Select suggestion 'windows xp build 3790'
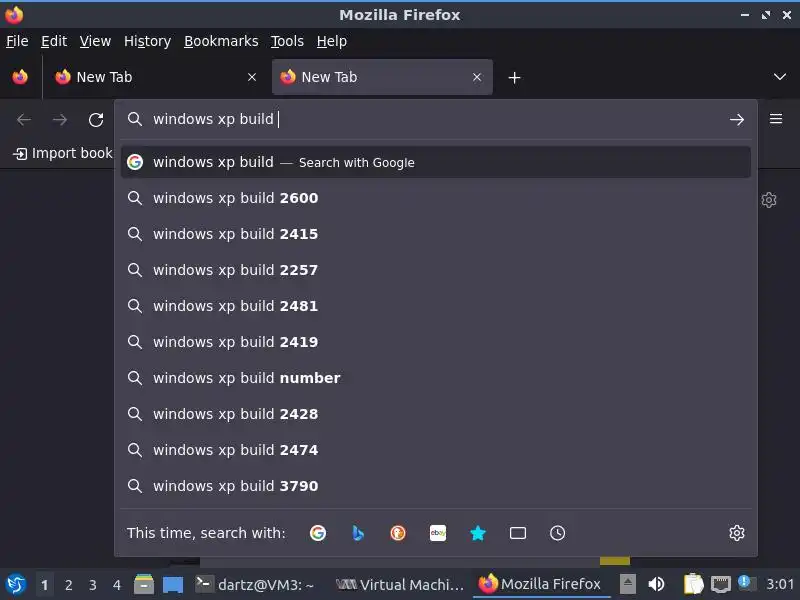The width and height of the screenshot is (800, 600). [435, 486]
